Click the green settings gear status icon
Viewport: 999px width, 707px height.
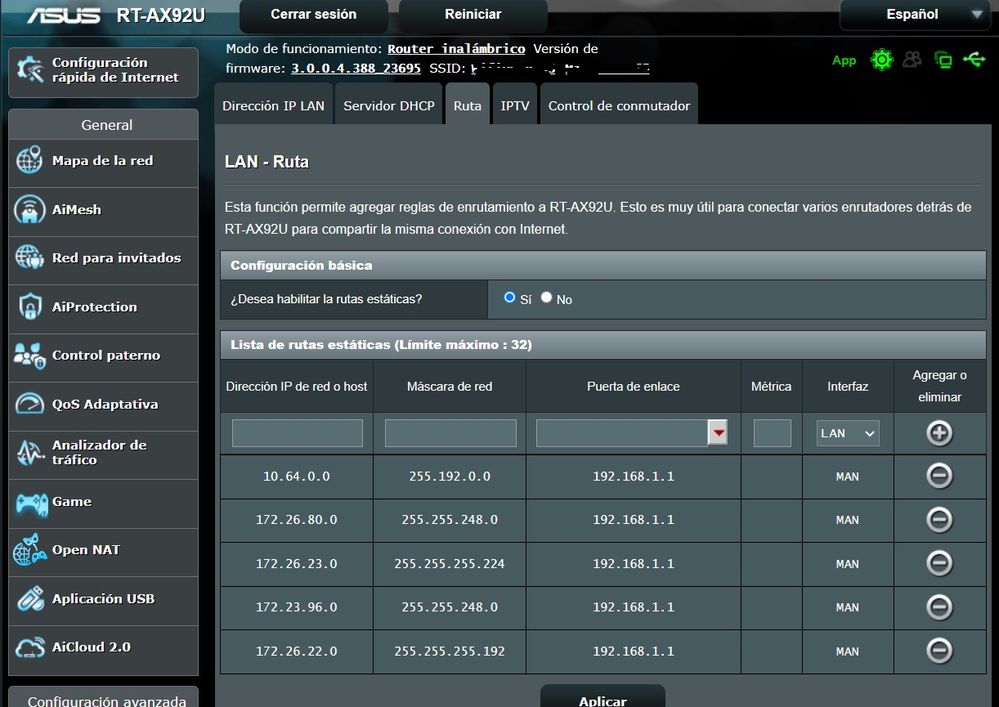click(x=881, y=60)
